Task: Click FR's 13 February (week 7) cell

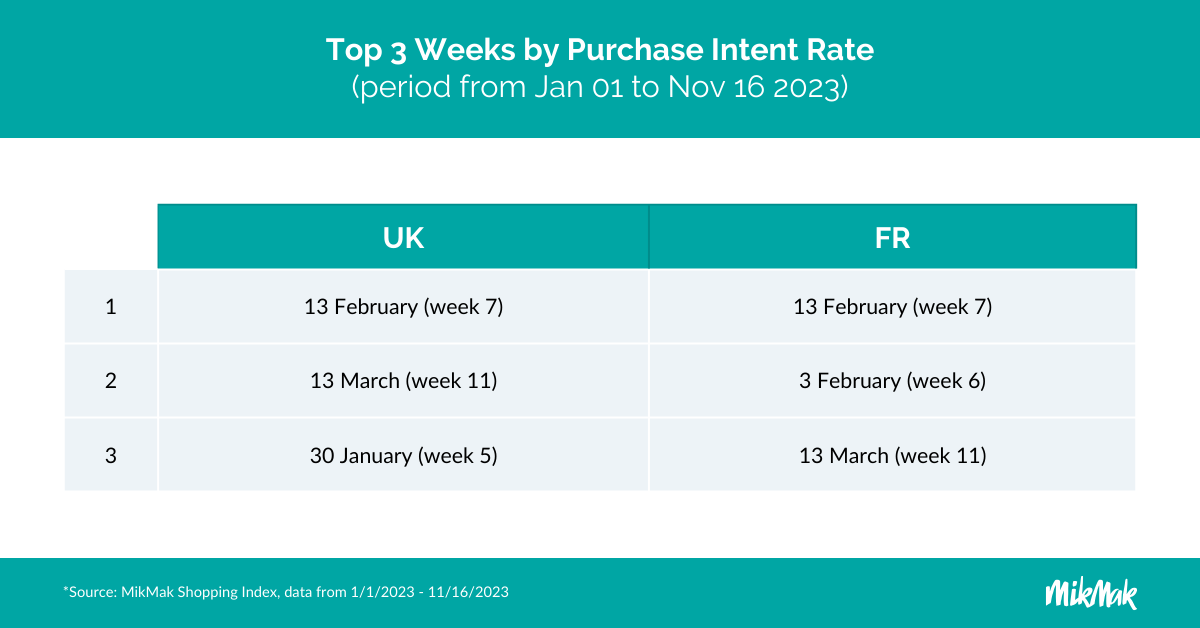Action: pos(892,307)
